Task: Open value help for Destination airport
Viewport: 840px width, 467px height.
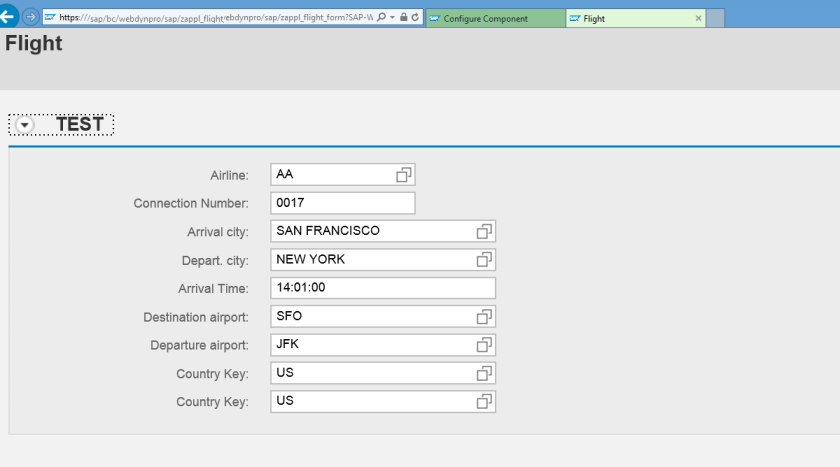Action: pyautogui.click(x=484, y=316)
